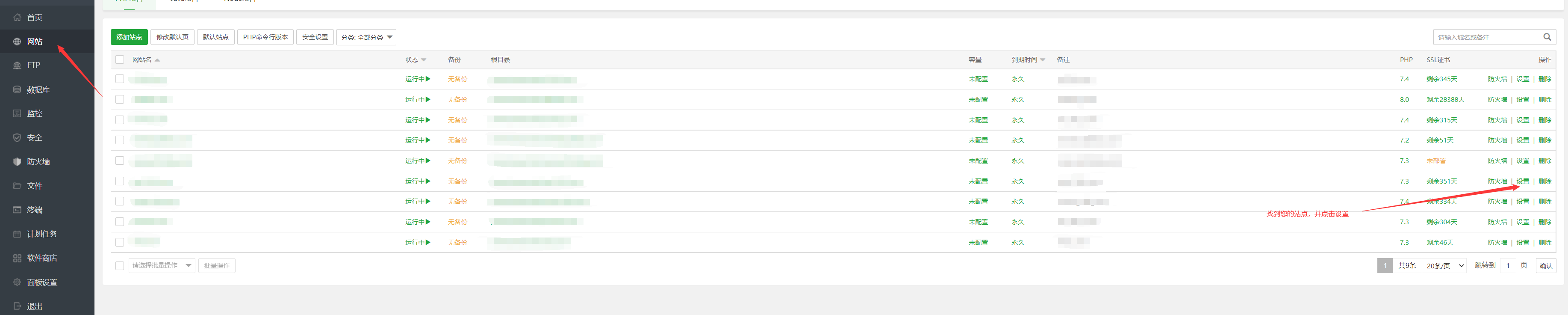
Task: Click the 文件 folder icon
Action: [17, 186]
